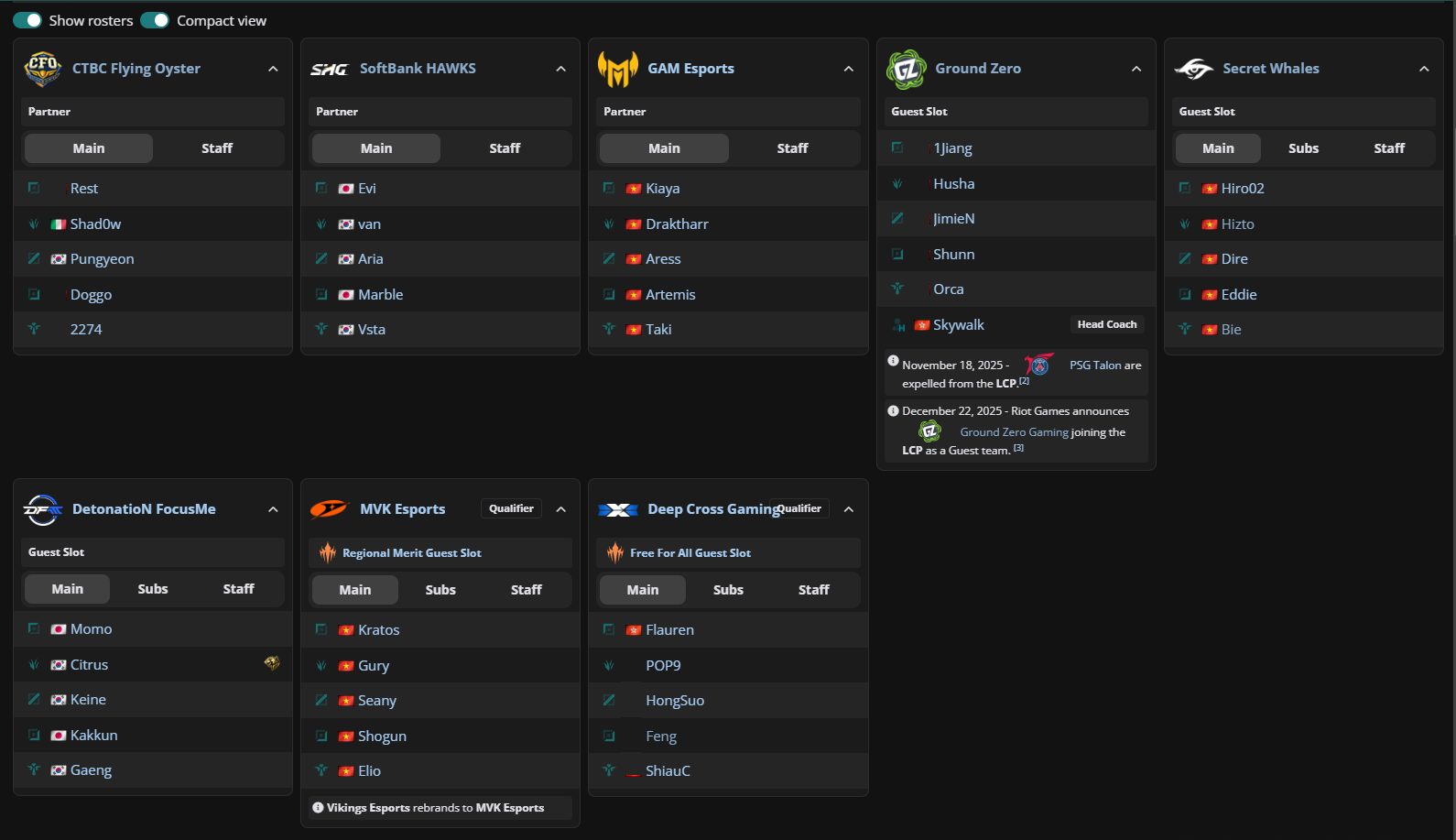This screenshot has width=1456, height=840.
Task: Click the Qualifier badge on Deep Cross Gaming
Action: point(799,508)
